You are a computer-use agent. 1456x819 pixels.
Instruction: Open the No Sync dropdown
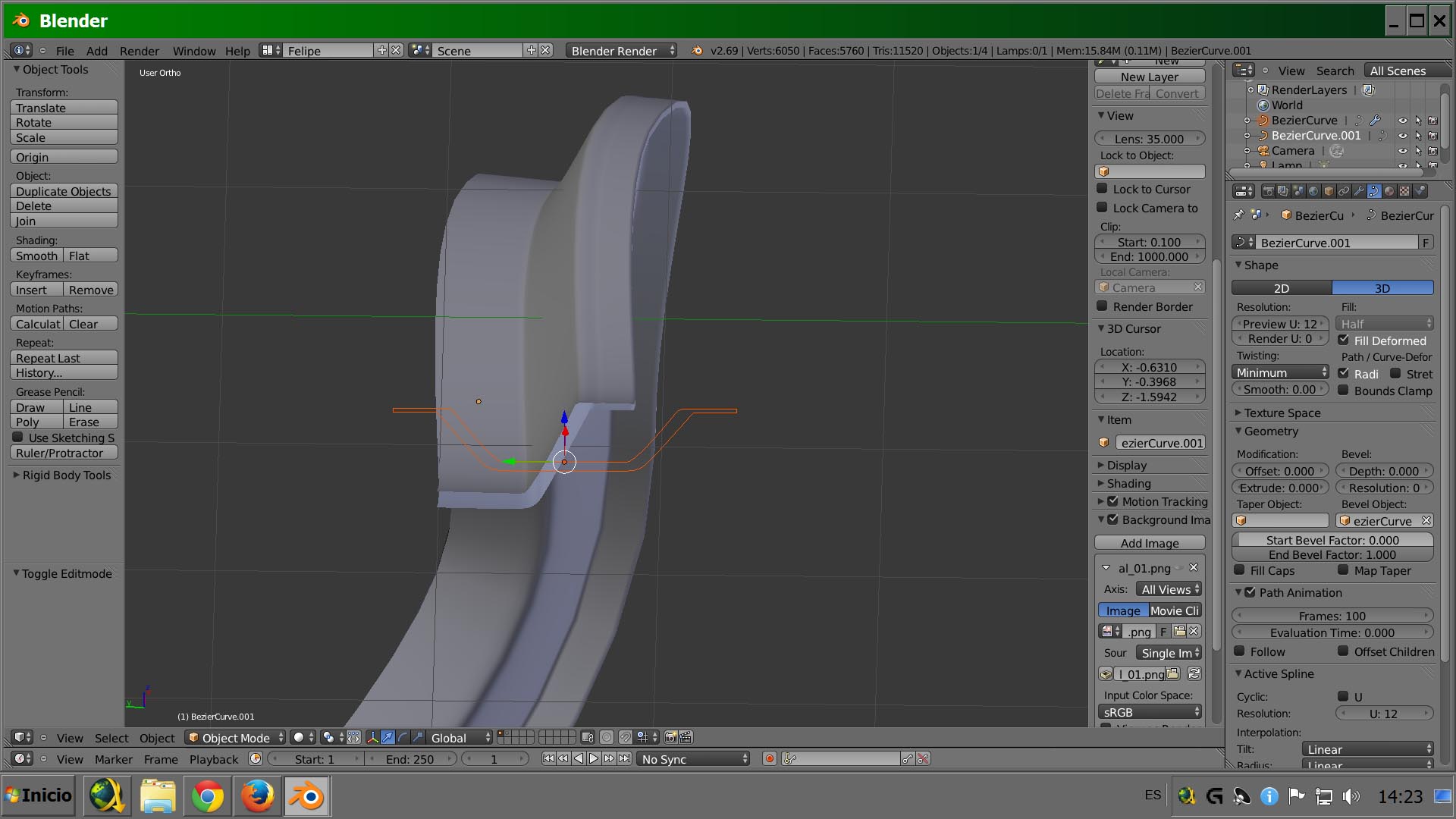click(x=694, y=759)
